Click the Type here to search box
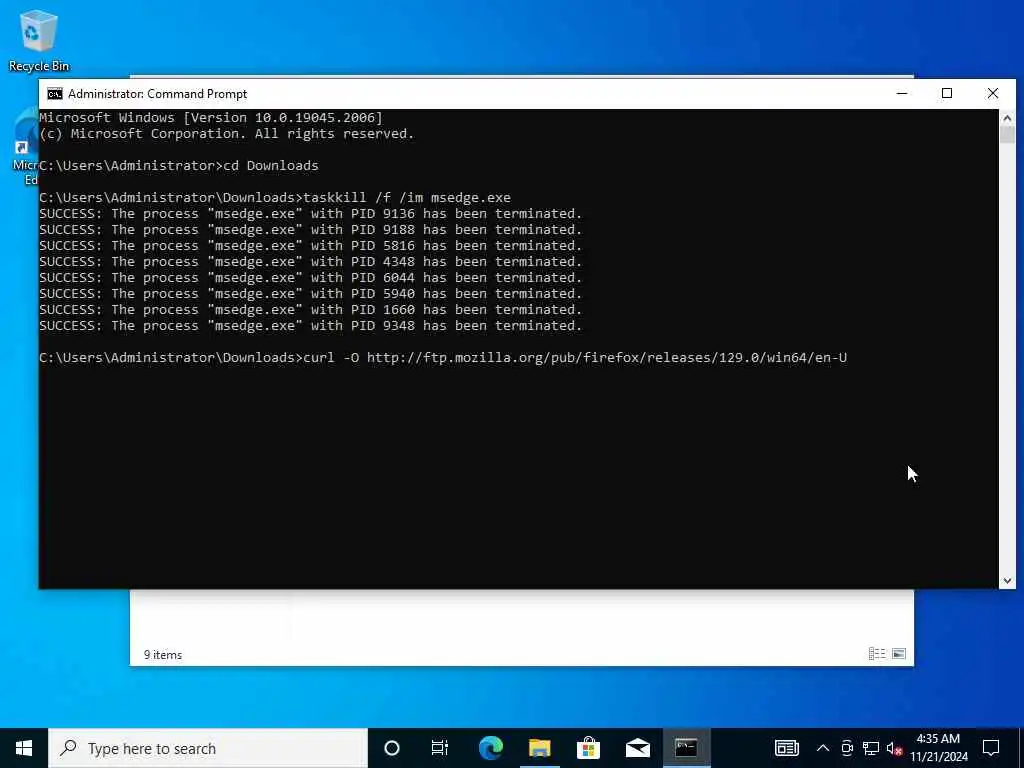 pyautogui.click(x=208, y=748)
